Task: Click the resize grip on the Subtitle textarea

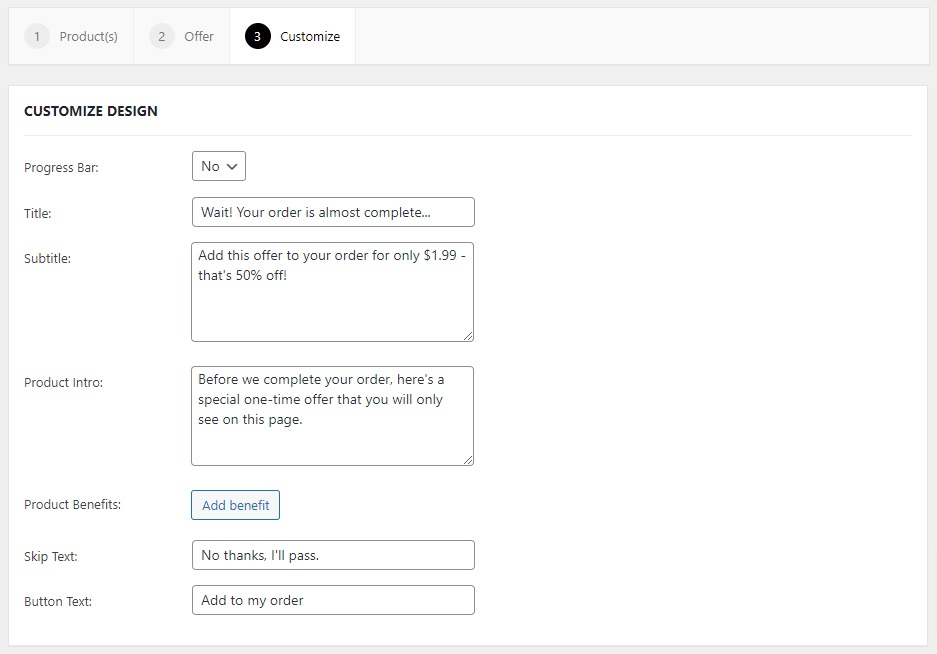Action: pyautogui.click(x=468, y=334)
